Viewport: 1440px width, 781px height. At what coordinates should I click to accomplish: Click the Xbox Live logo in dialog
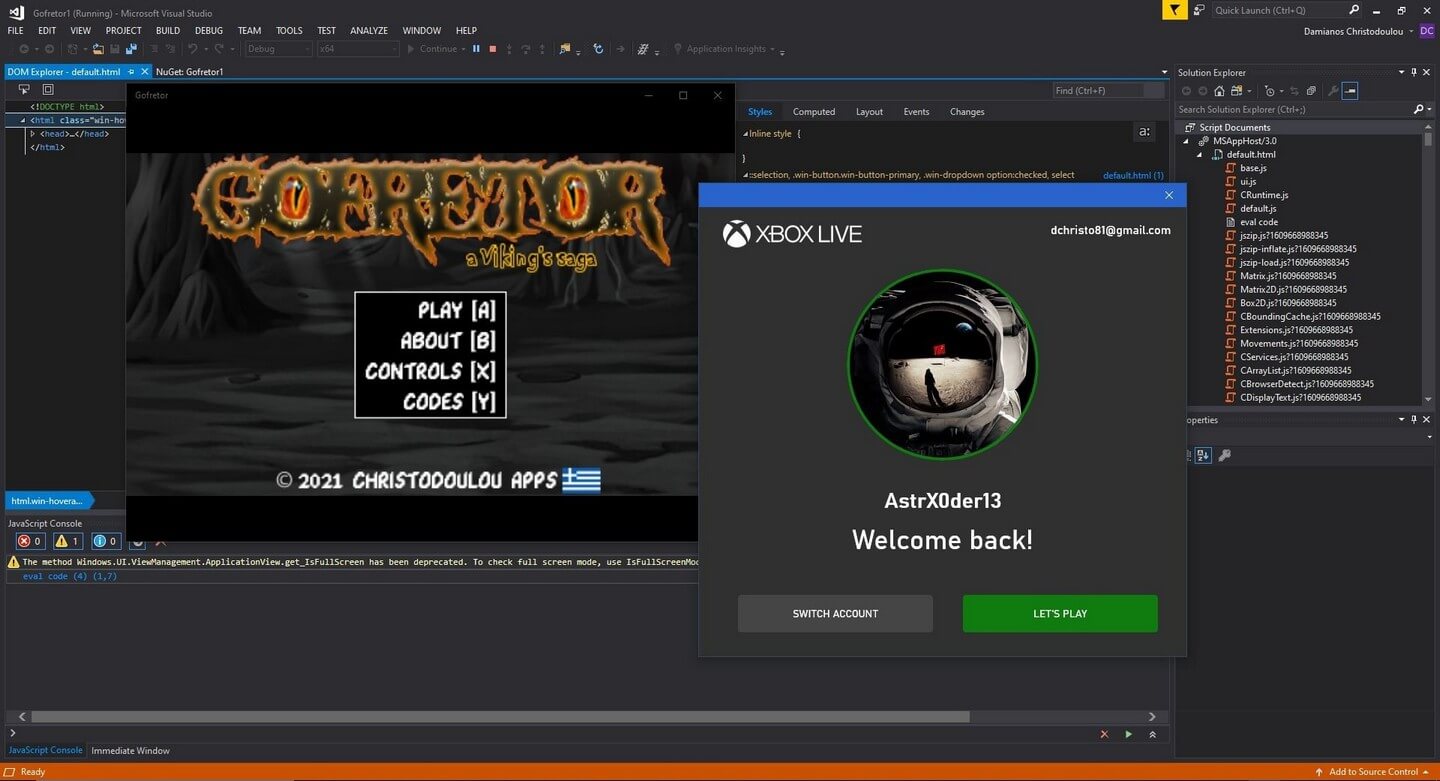792,234
